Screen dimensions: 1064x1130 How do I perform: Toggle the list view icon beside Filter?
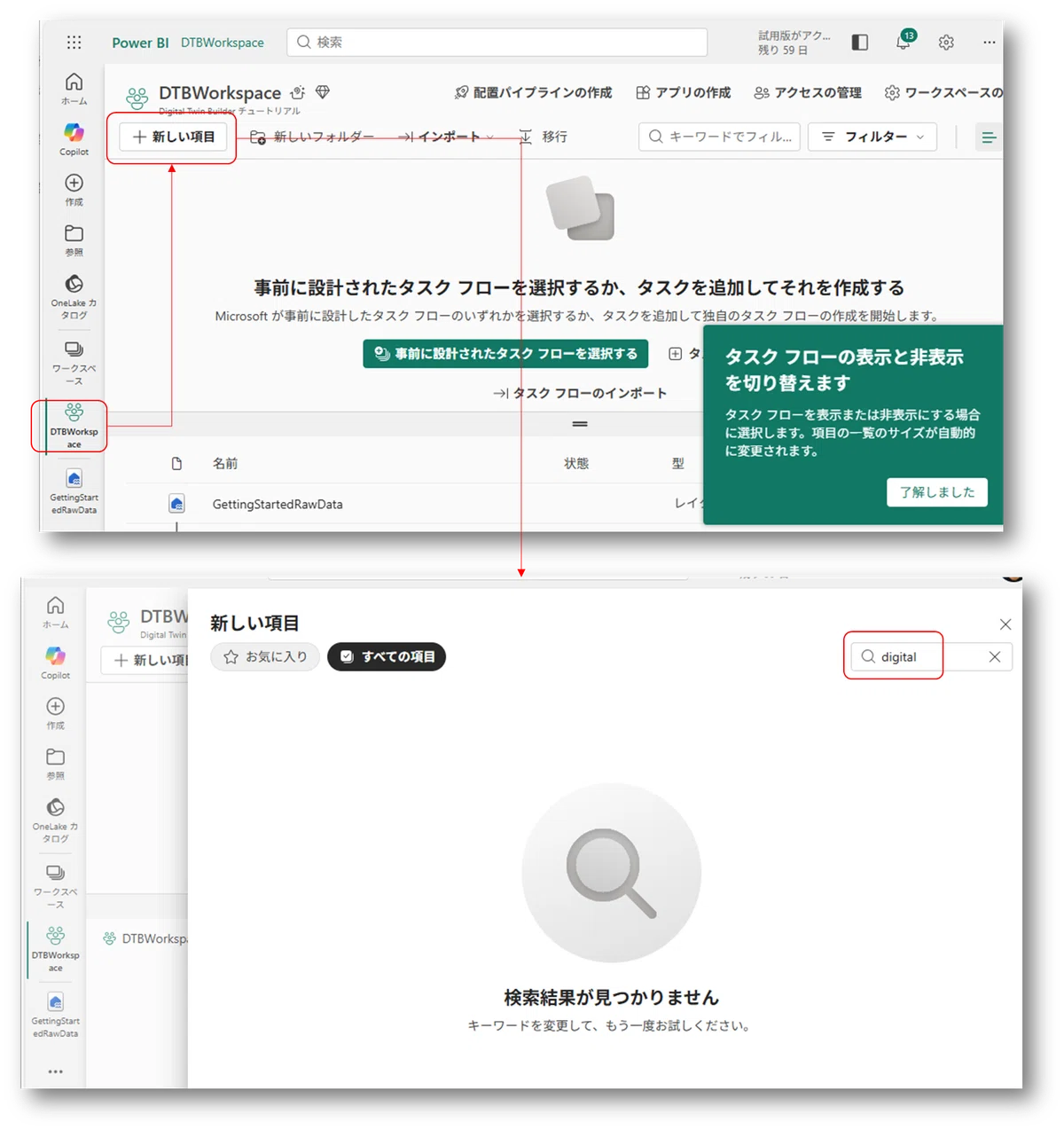point(989,137)
